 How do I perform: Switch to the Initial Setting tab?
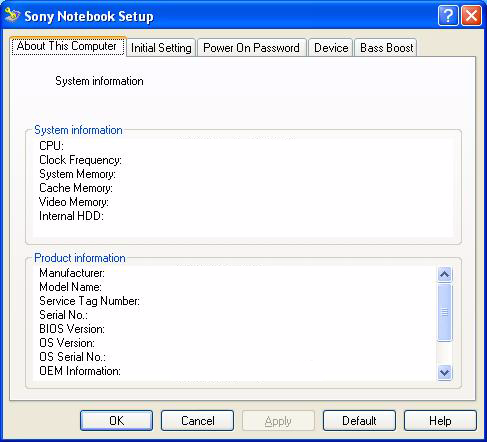pos(161,48)
